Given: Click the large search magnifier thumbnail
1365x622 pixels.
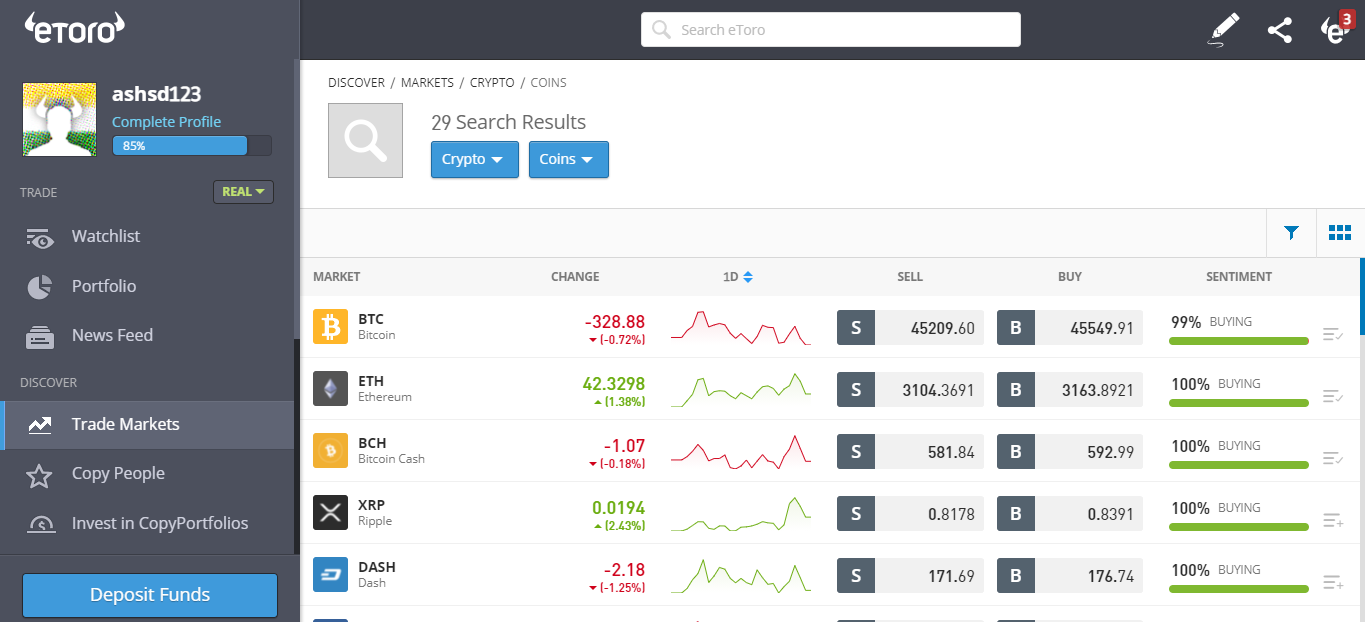Looking at the screenshot, I should 365,141.
